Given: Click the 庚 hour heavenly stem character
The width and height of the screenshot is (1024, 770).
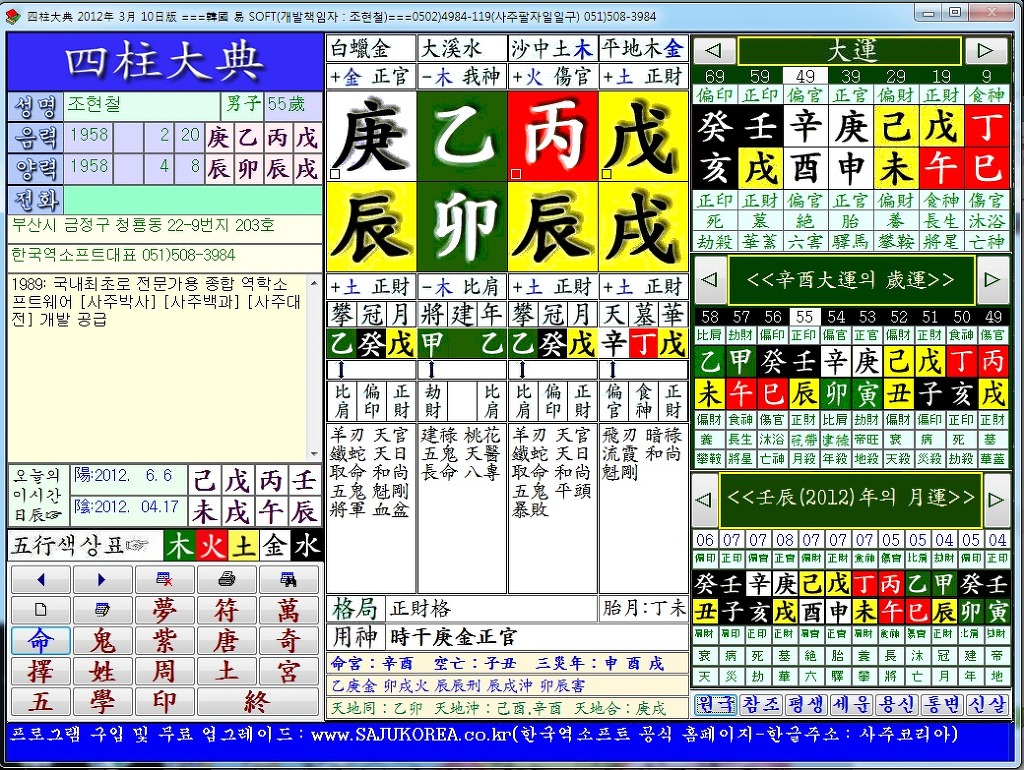Looking at the screenshot, I should click(x=371, y=136).
